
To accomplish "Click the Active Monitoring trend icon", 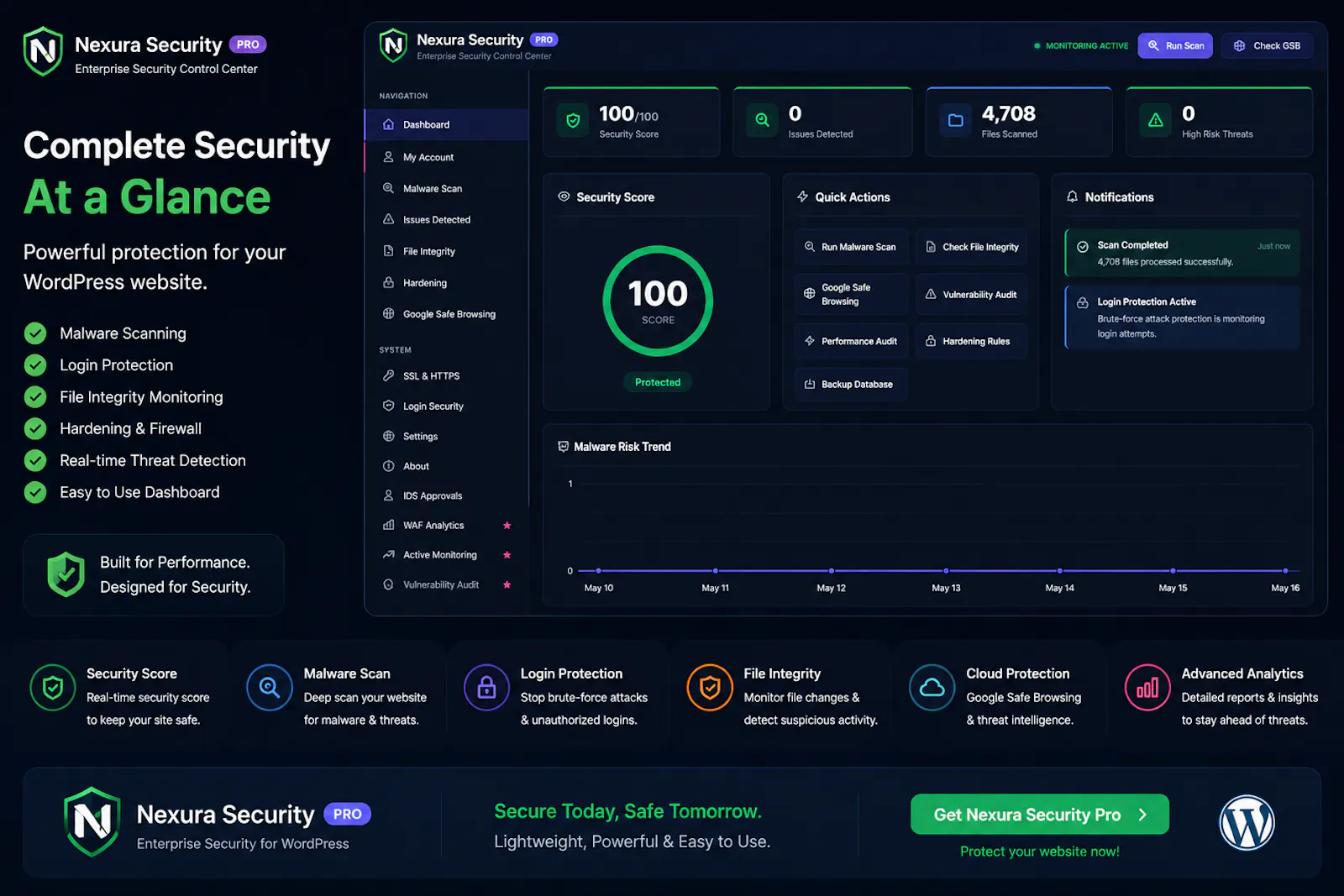I will [x=388, y=554].
